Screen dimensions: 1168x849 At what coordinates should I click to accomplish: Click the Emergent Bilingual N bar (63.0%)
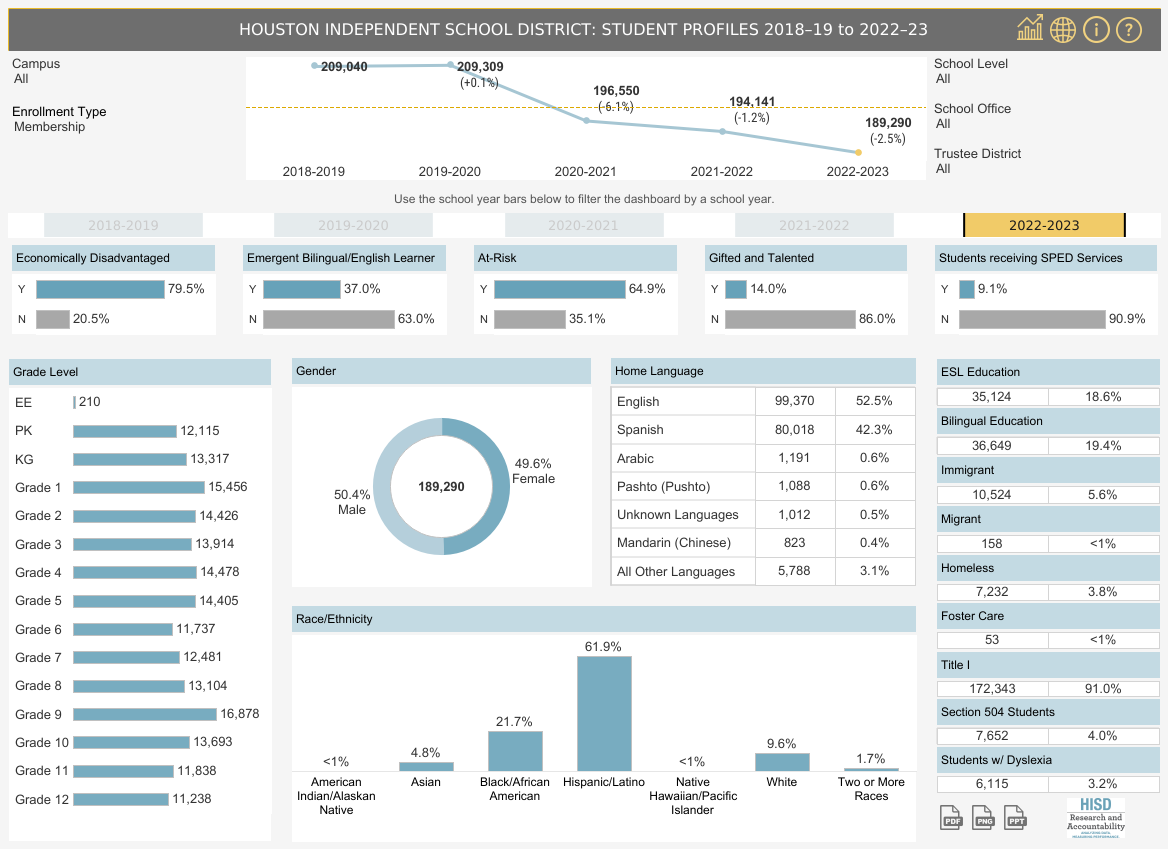coord(328,319)
